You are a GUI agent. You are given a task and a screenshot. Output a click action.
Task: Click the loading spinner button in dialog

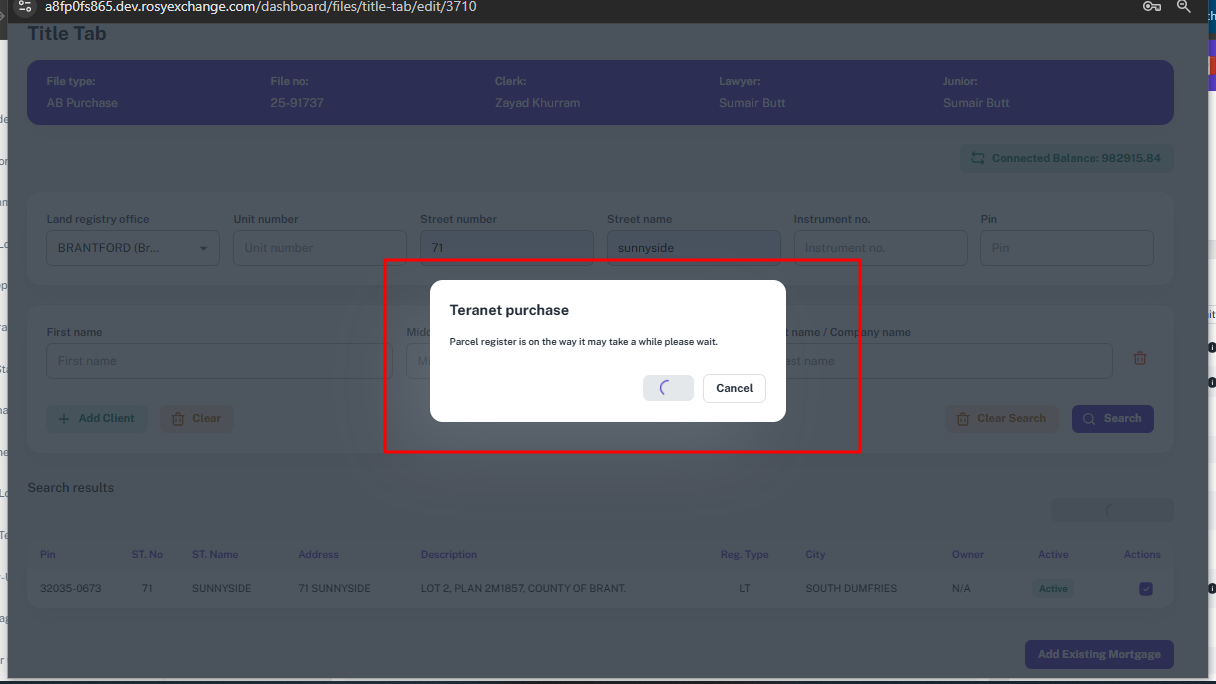click(x=668, y=388)
